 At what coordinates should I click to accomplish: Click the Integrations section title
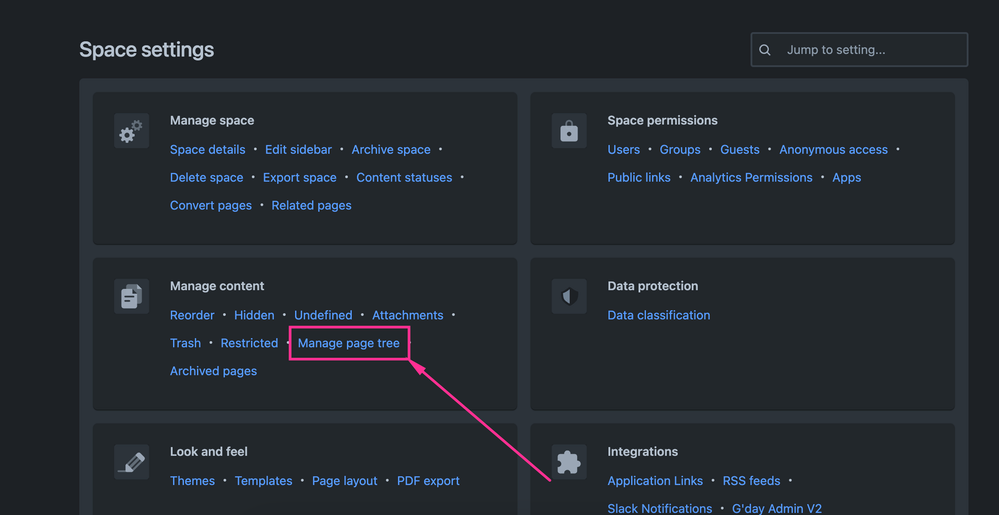click(643, 452)
